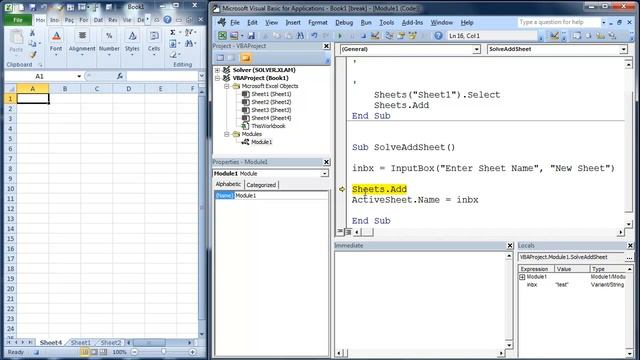Open the File menu in VBA editor
Screen dimensions: 640x360
[235, 22]
